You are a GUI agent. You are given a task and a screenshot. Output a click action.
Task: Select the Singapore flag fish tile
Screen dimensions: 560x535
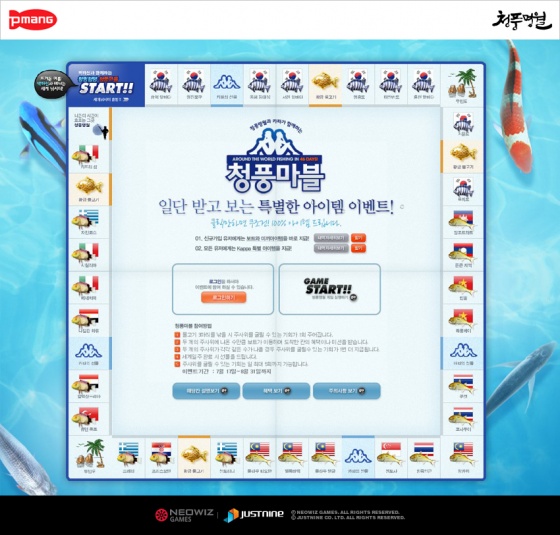click(390, 456)
